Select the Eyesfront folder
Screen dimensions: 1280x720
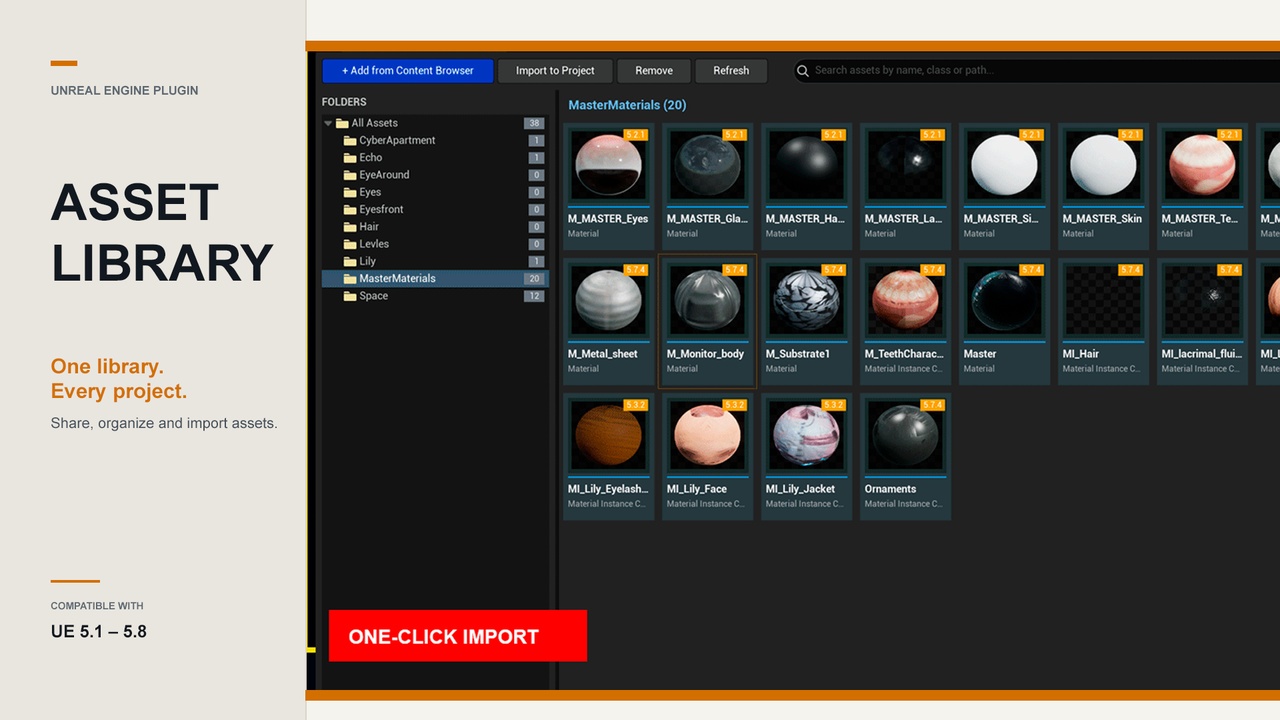pos(434,210)
